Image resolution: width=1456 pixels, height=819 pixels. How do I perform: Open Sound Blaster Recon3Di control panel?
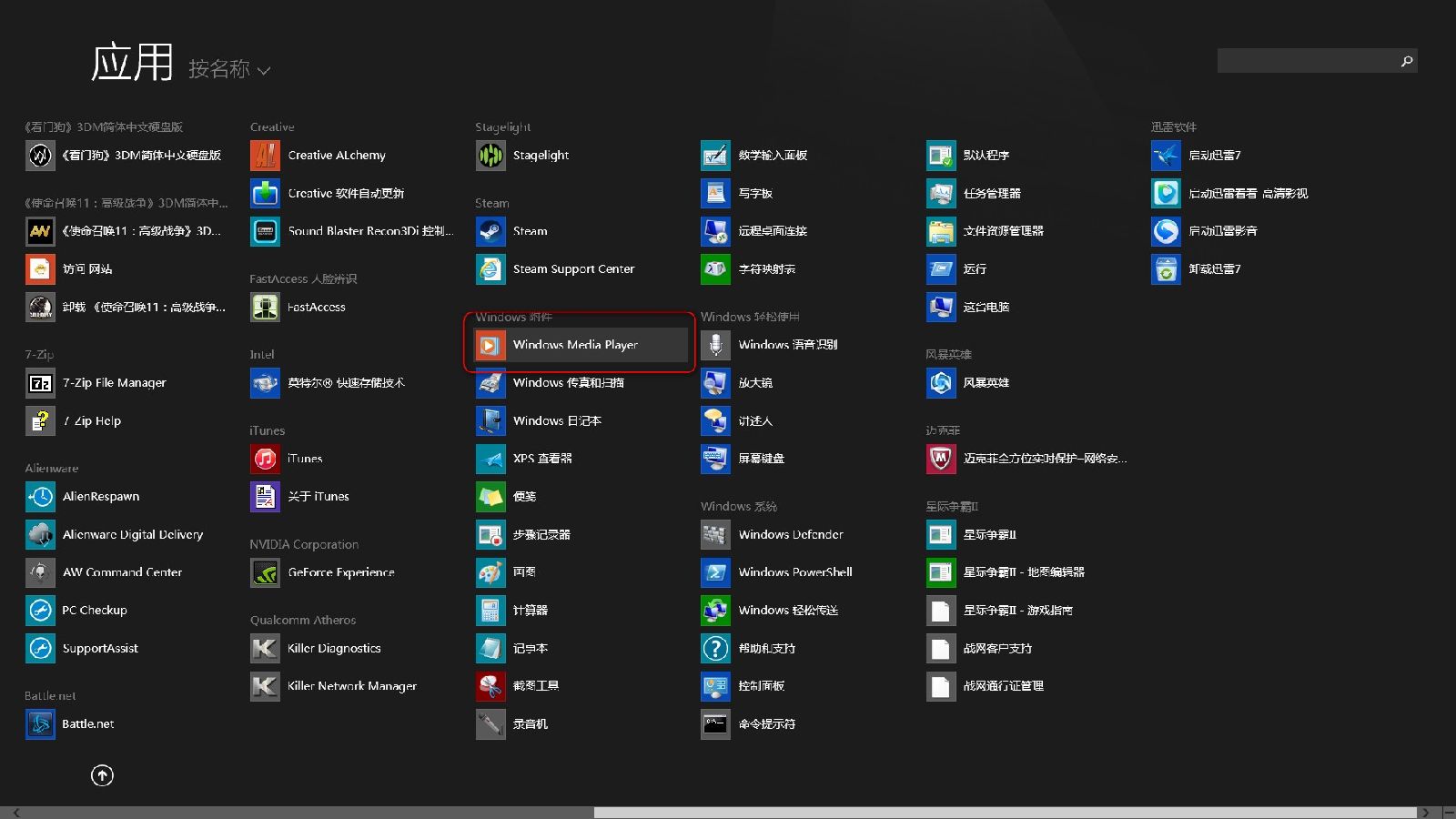tap(351, 231)
